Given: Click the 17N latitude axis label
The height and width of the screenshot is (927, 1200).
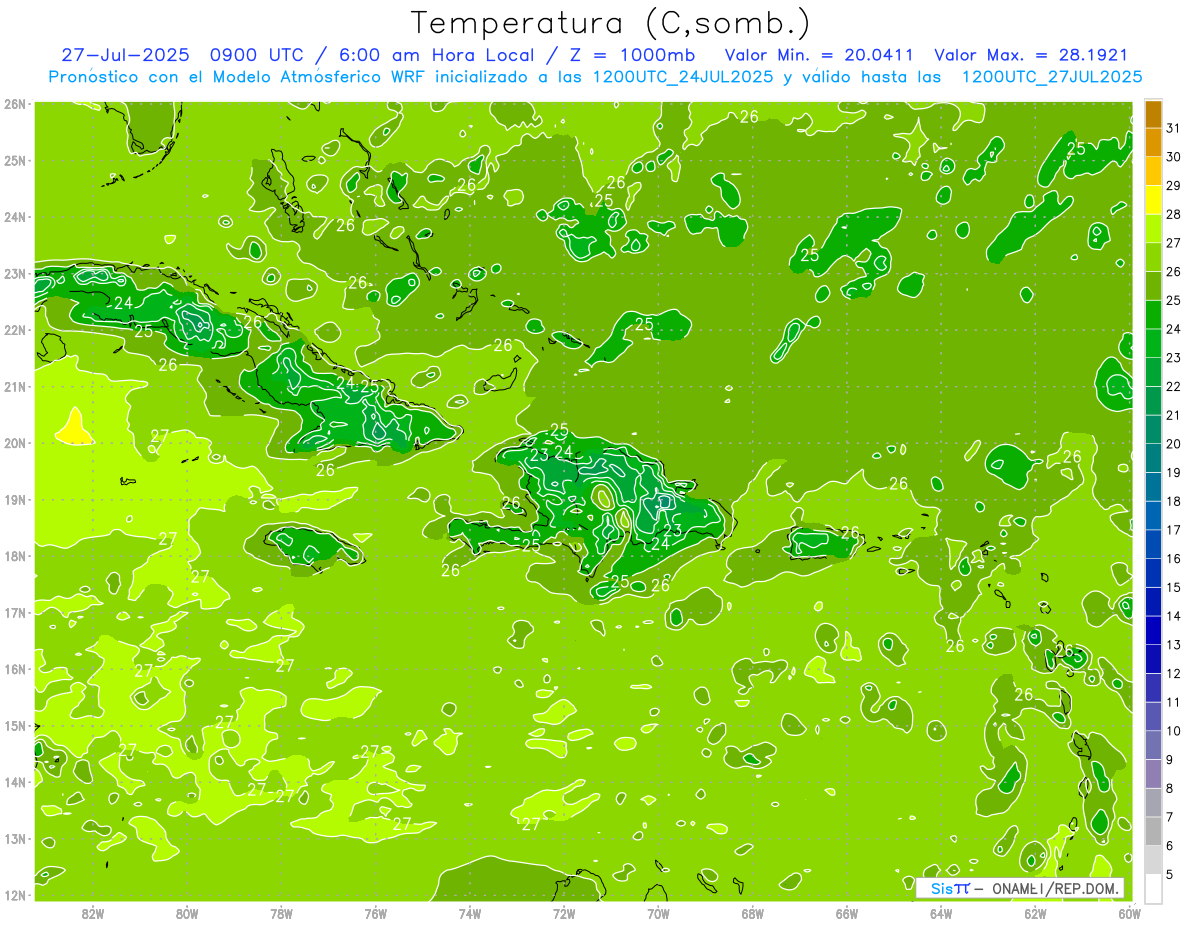Looking at the screenshot, I should point(15,613).
